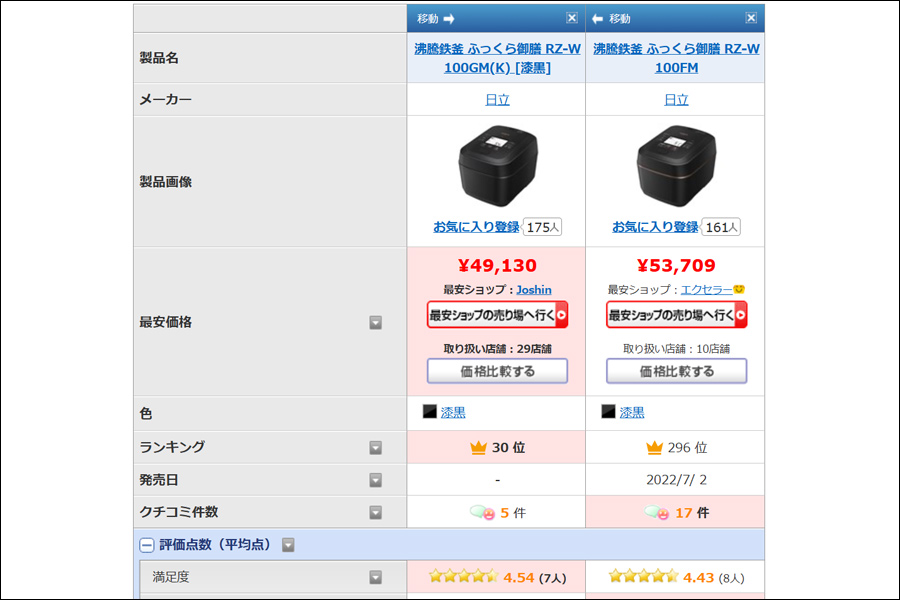
Task: Click 価格比較する under the ¥53,709 product
Action: click(676, 371)
